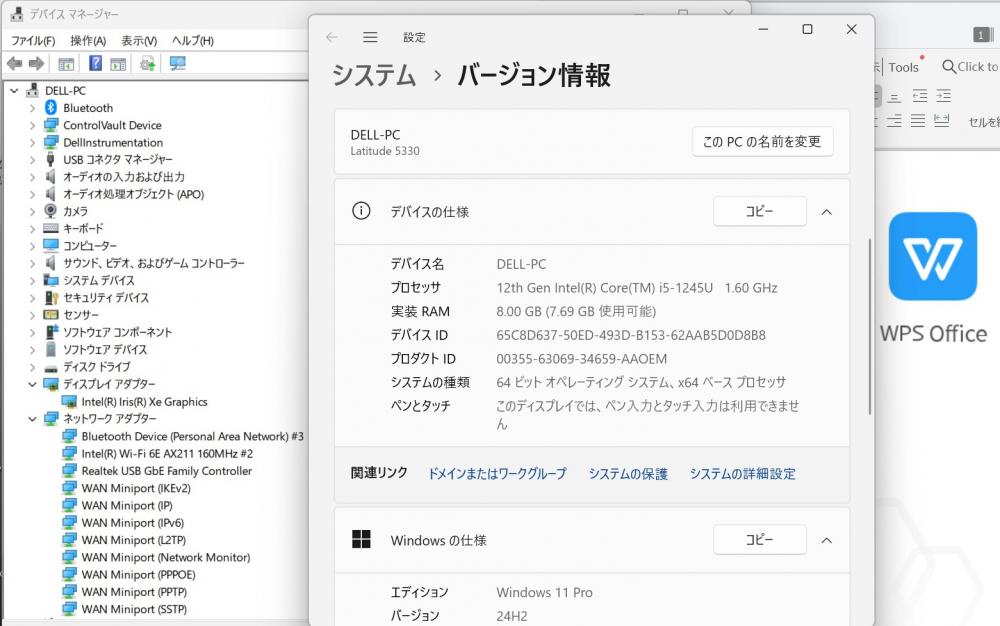The height and width of the screenshot is (626, 1000).
Task: Click show/hide console tree toolbar icon
Action: tap(66, 64)
